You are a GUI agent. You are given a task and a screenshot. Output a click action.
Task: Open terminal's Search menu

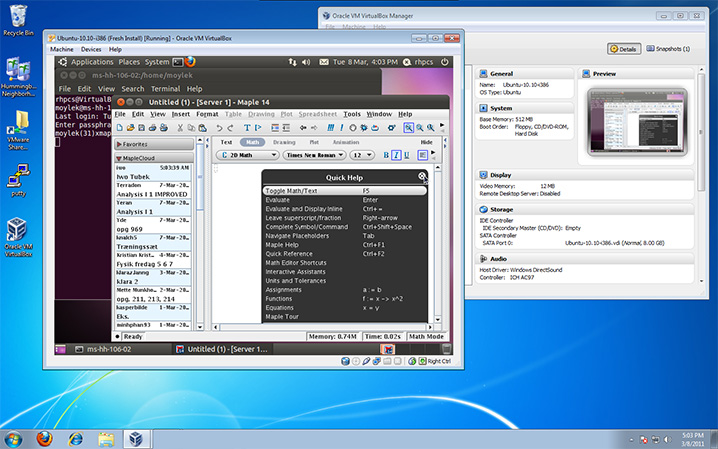click(133, 89)
